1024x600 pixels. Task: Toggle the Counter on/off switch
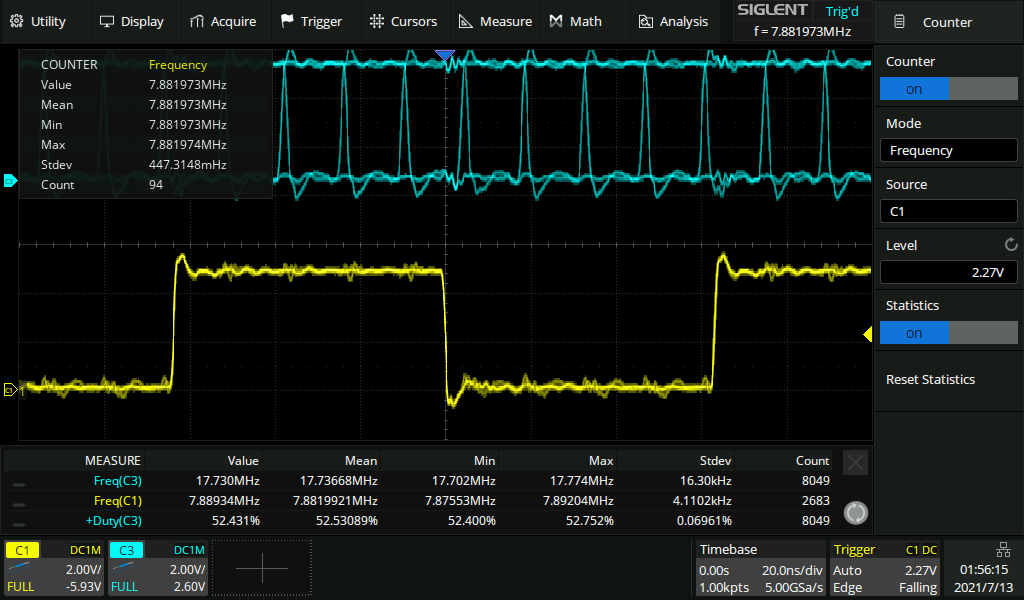948,89
